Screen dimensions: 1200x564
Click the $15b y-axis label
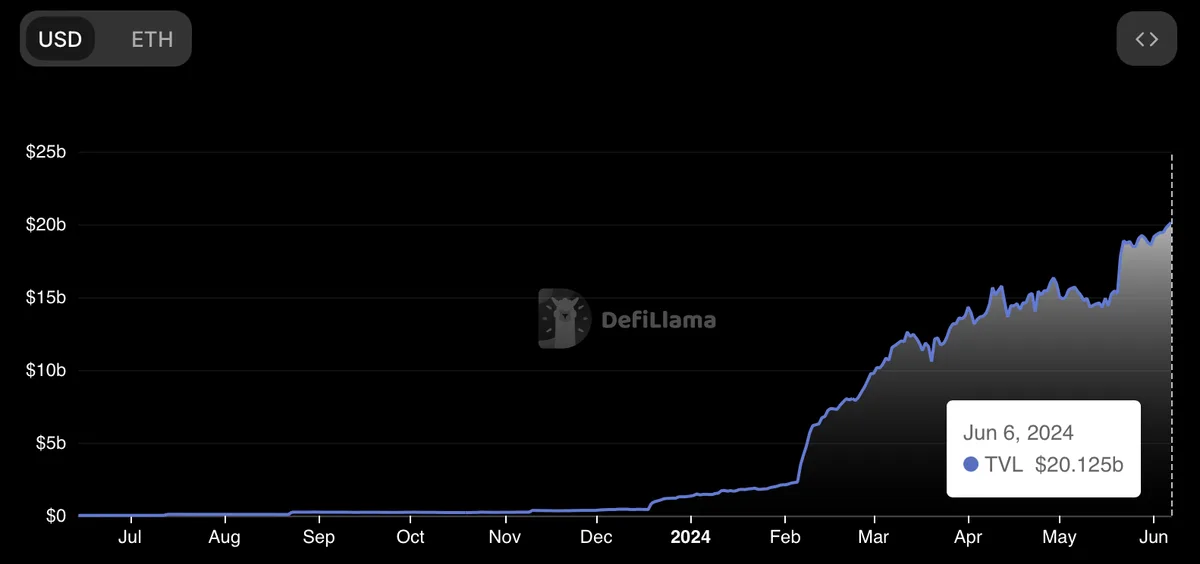[46, 298]
